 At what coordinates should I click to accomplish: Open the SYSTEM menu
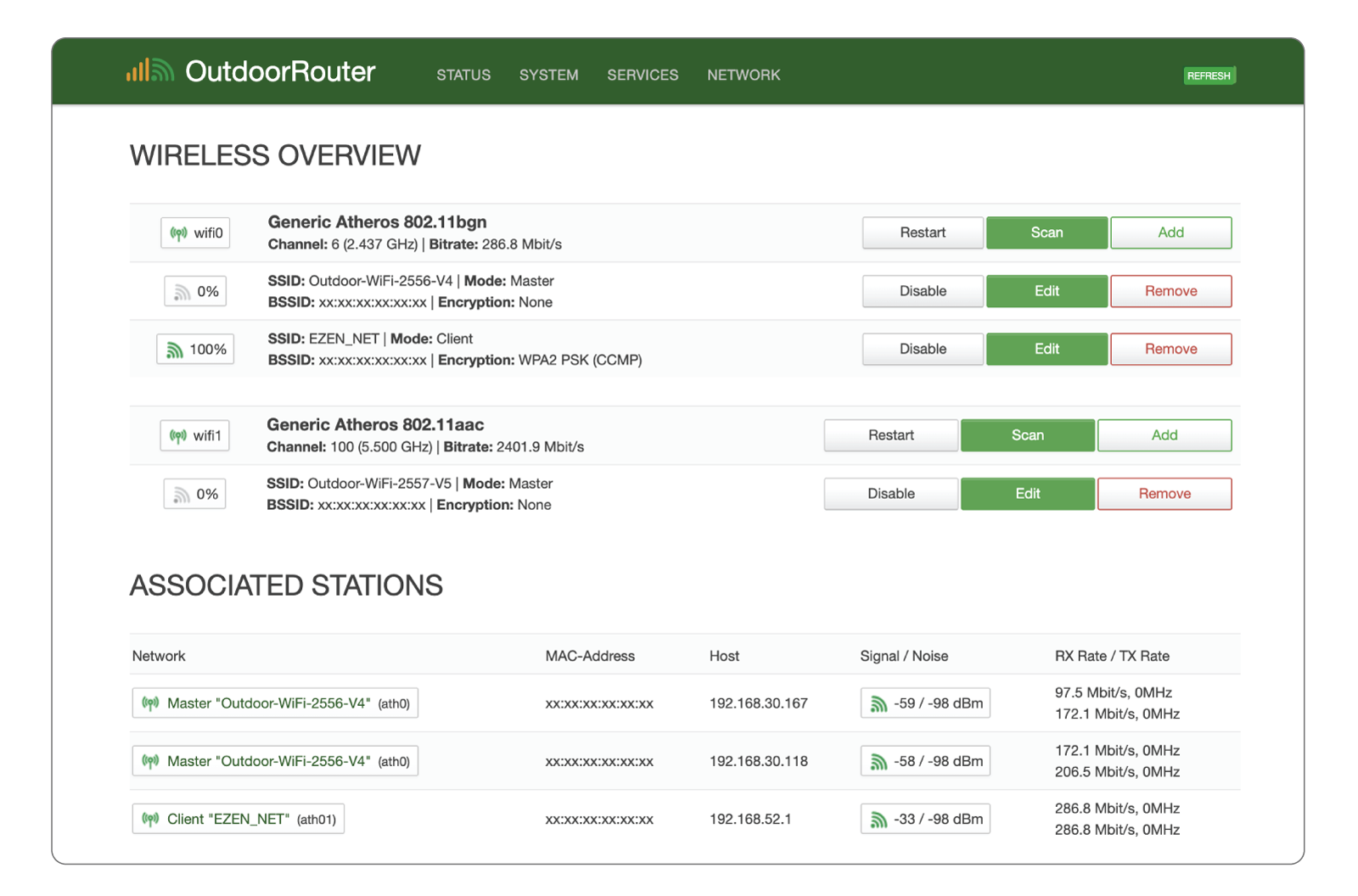pos(548,76)
